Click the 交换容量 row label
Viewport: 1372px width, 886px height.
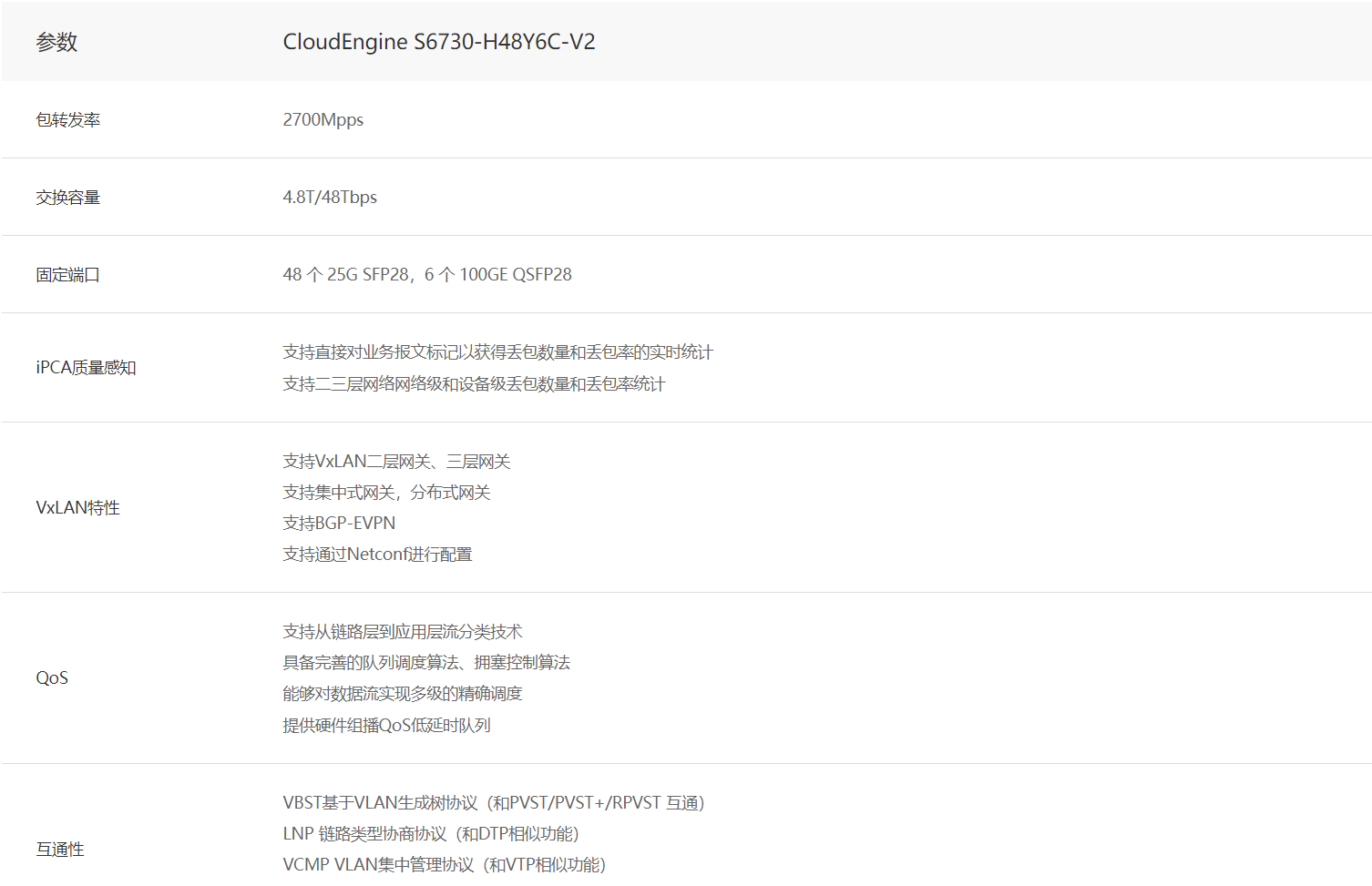68,198
